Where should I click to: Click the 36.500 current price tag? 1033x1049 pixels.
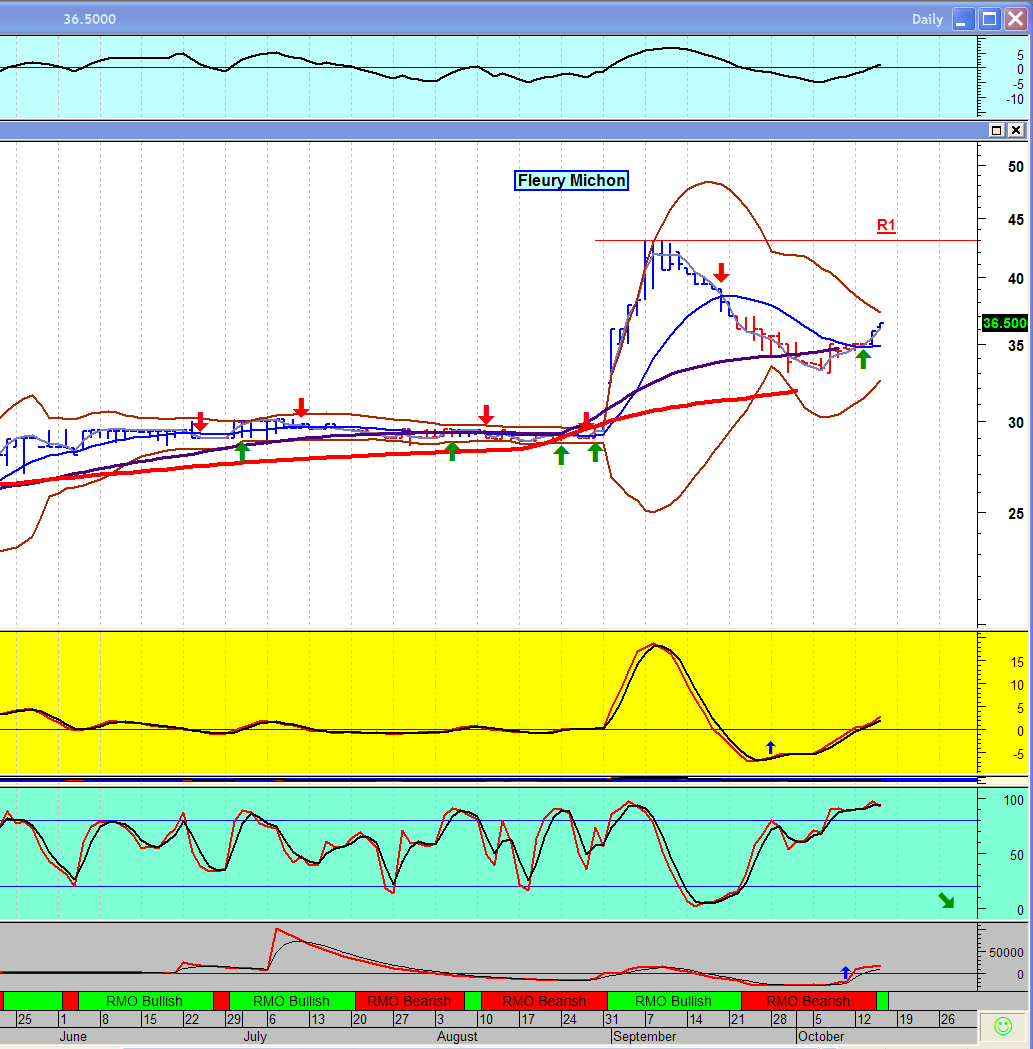point(1004,323)
